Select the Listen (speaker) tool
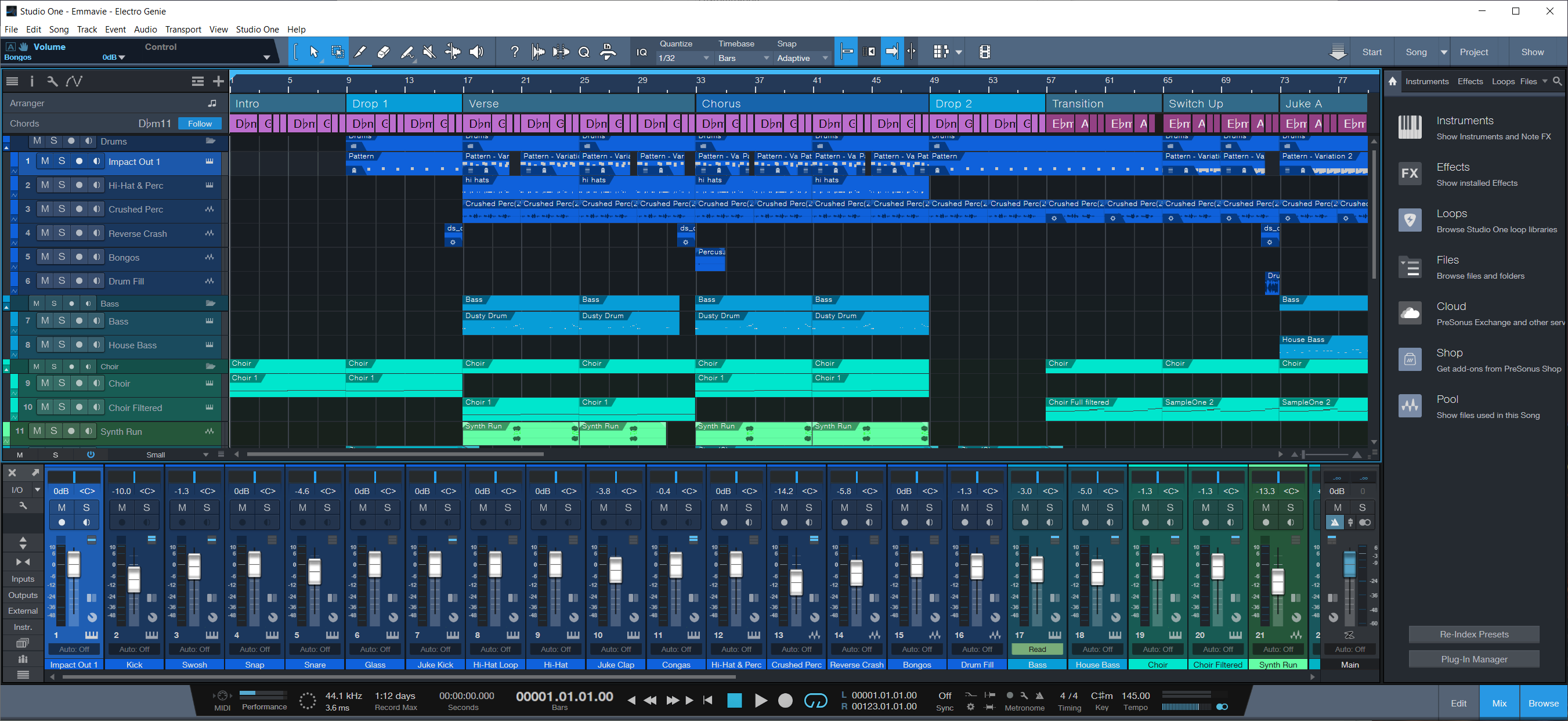 (x=476, y=52)
